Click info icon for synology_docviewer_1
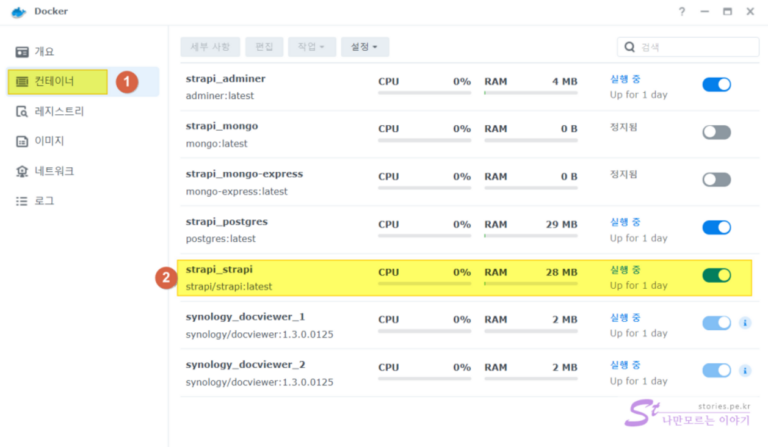This screenshot has height=447, width=768. (x=745, y=323)
